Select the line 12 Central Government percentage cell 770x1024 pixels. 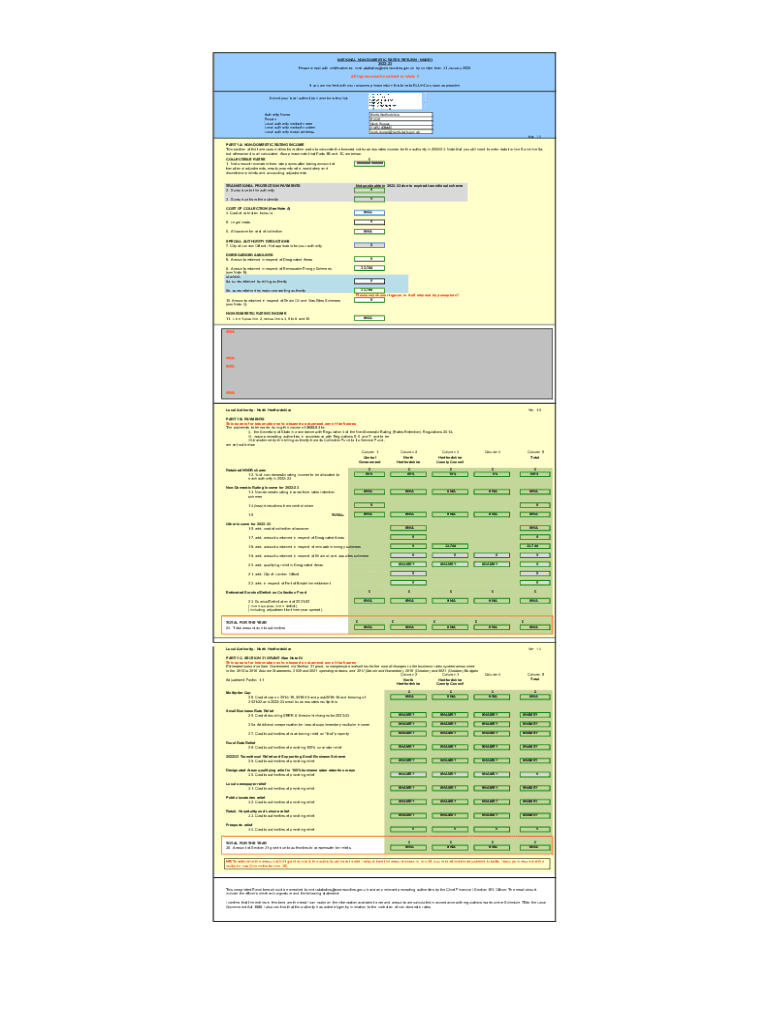tap(368, 474)
